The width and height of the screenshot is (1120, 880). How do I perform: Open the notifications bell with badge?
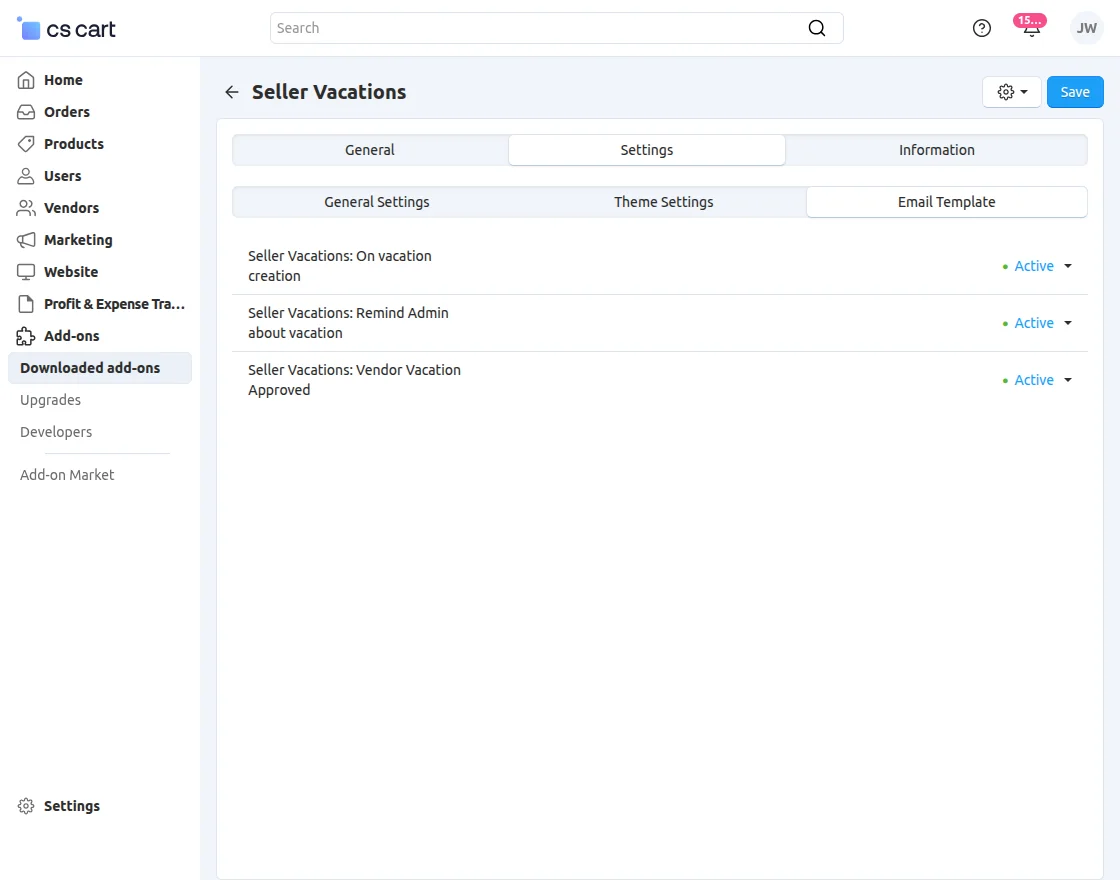click(1030, 28)
